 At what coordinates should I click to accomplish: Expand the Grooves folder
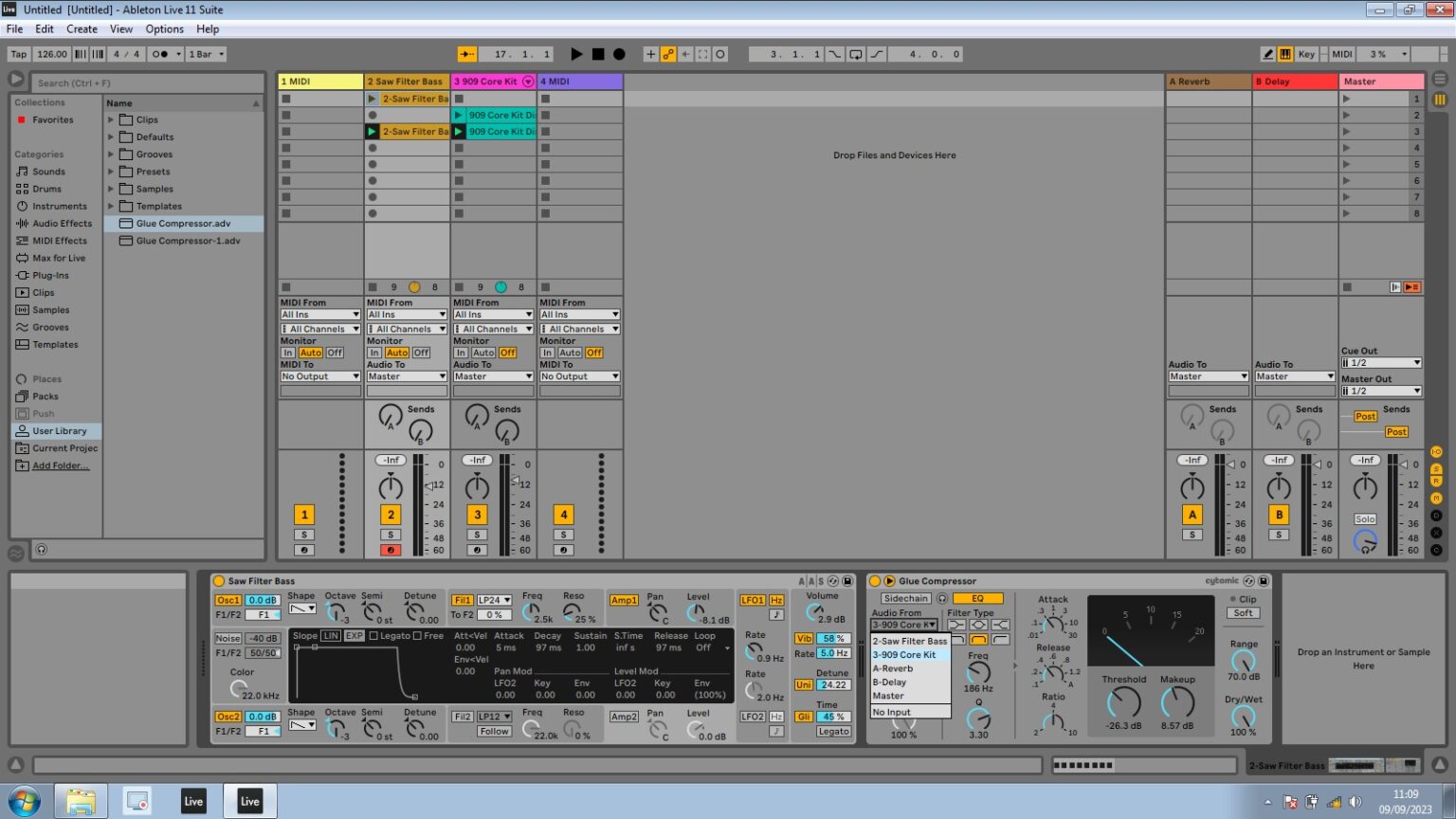click(x=111, y=155)
